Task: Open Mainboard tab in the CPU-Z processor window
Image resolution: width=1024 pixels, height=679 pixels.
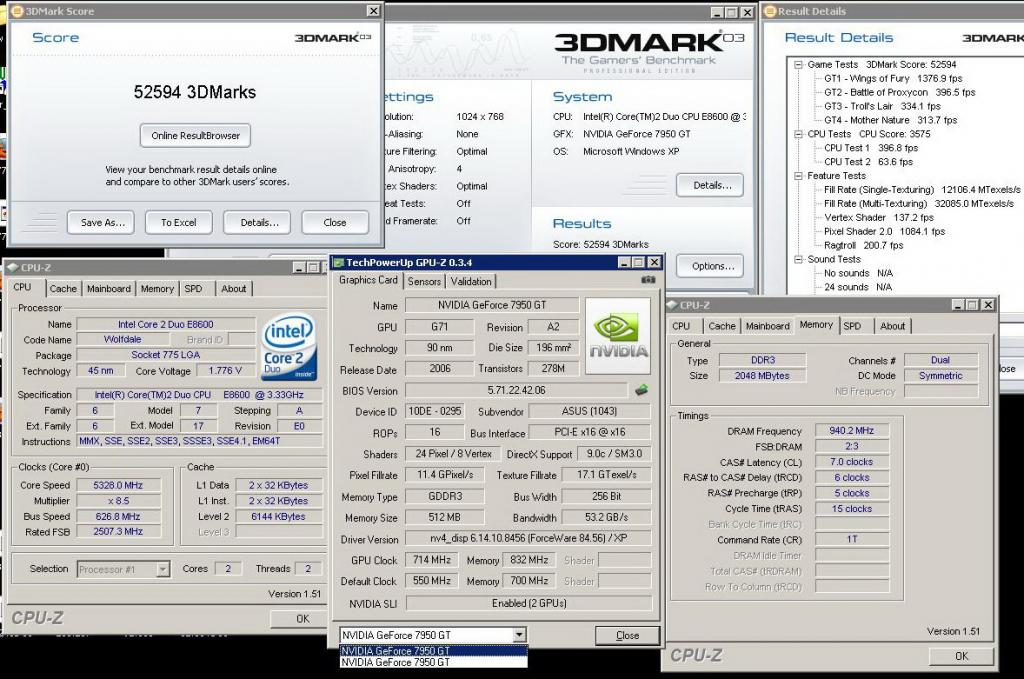Action: [x=109, y=289]
